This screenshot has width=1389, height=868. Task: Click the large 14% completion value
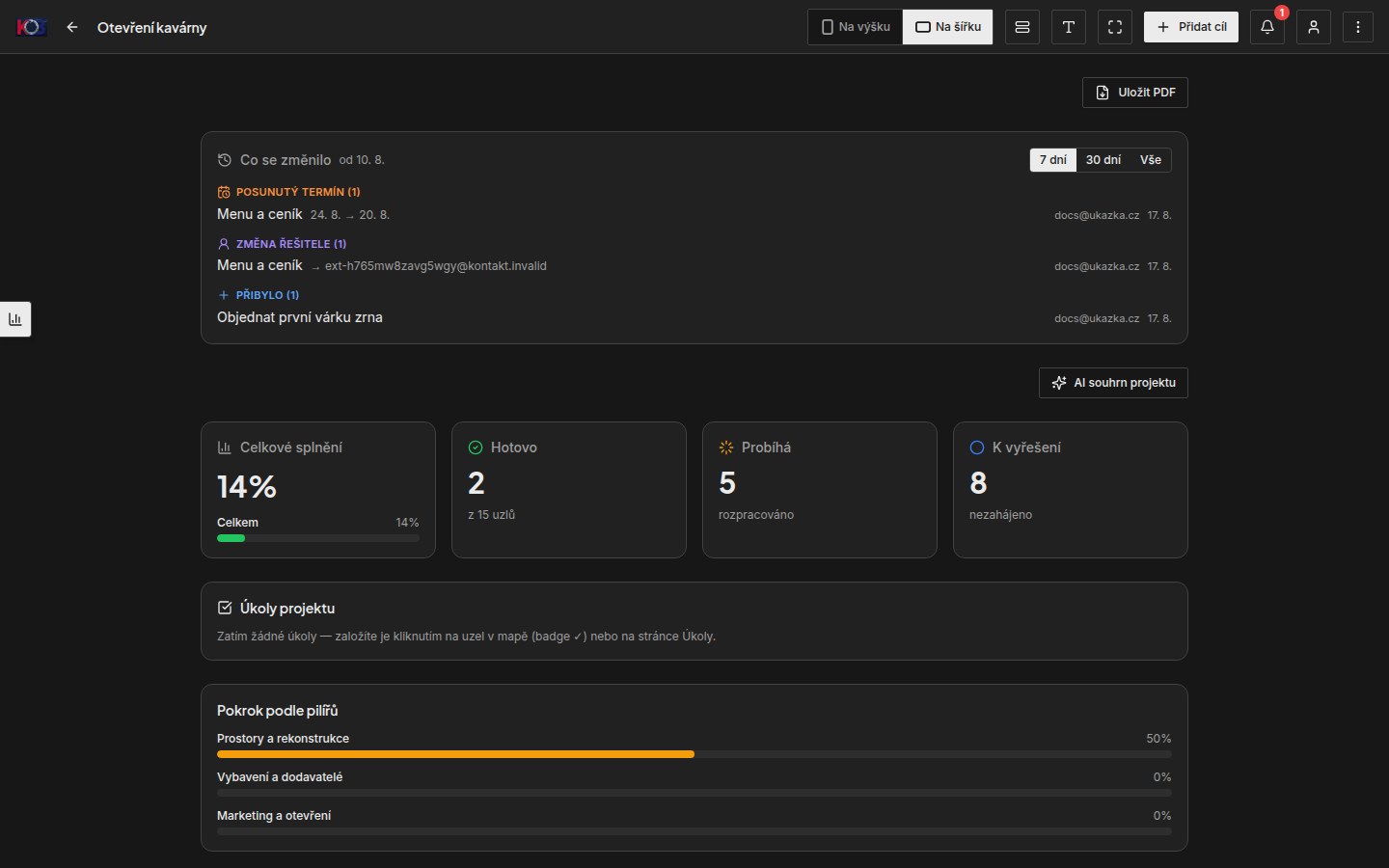point(247,487)
